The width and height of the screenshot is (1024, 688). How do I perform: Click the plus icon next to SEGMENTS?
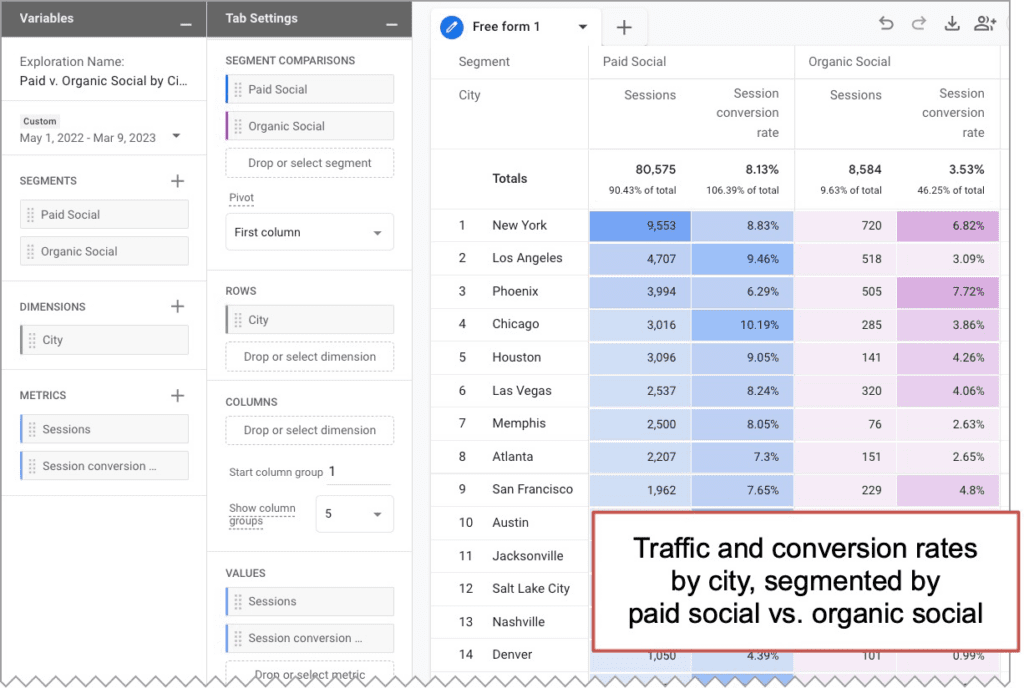pos(178,181)
